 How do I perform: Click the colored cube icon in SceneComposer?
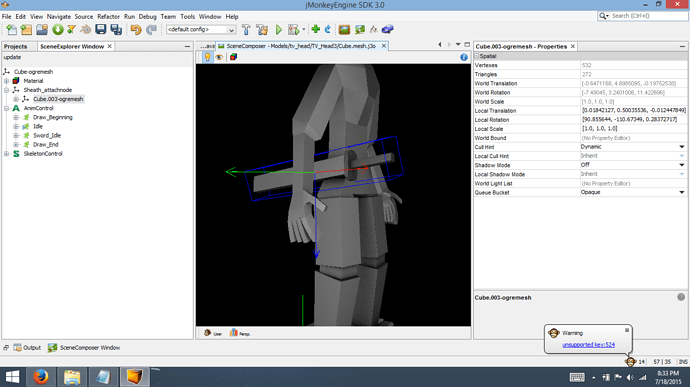tap(233, 57)
